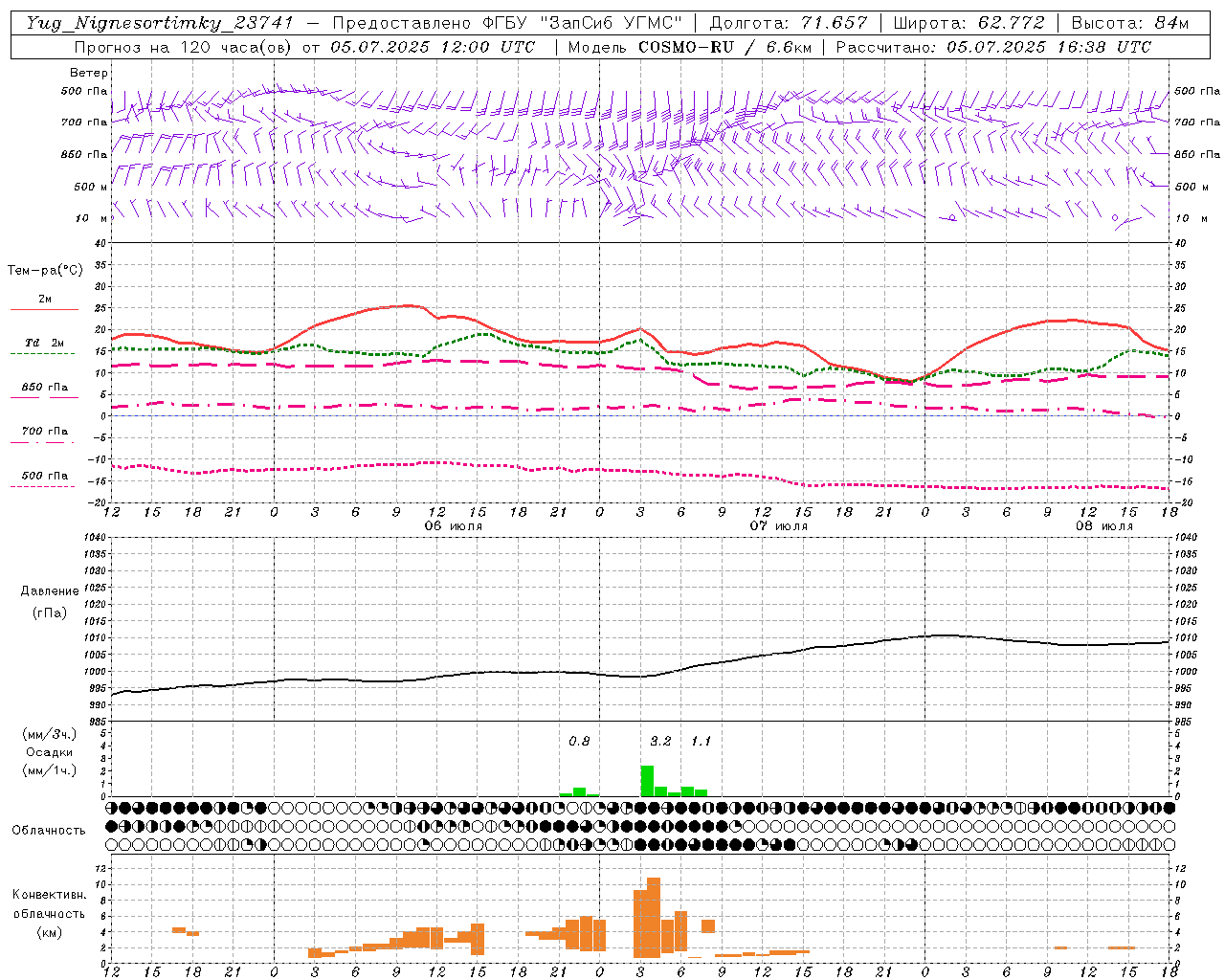Click the (мм/3ч.) precipitation unit label
The height and width of the screenshot is (980, 1225).
click(x=50, y=734)
